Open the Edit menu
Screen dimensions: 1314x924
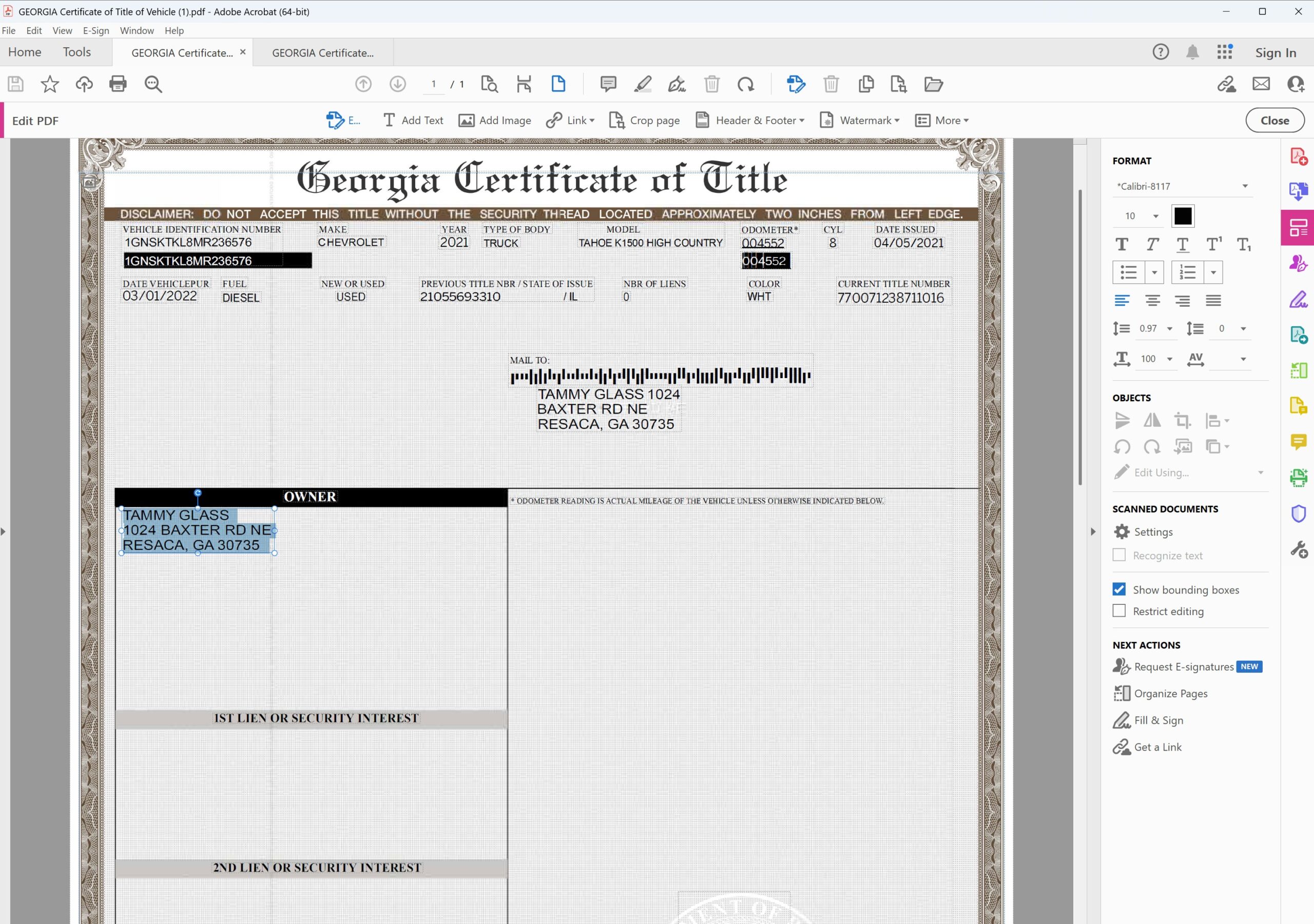34,31
